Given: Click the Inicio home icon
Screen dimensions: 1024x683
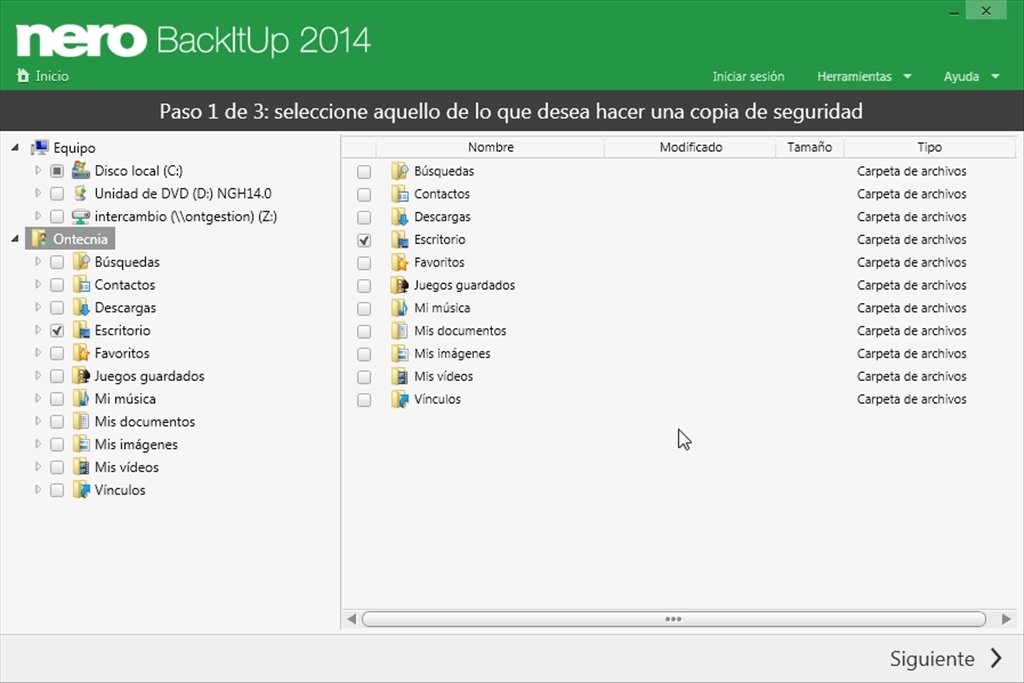Looking at the screenshot, I should point(23,76).
